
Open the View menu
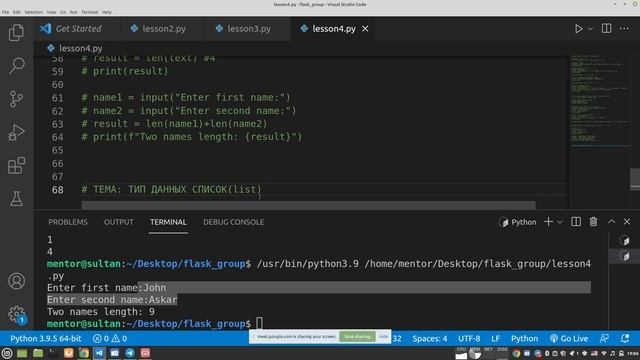[x=51, y=12]
